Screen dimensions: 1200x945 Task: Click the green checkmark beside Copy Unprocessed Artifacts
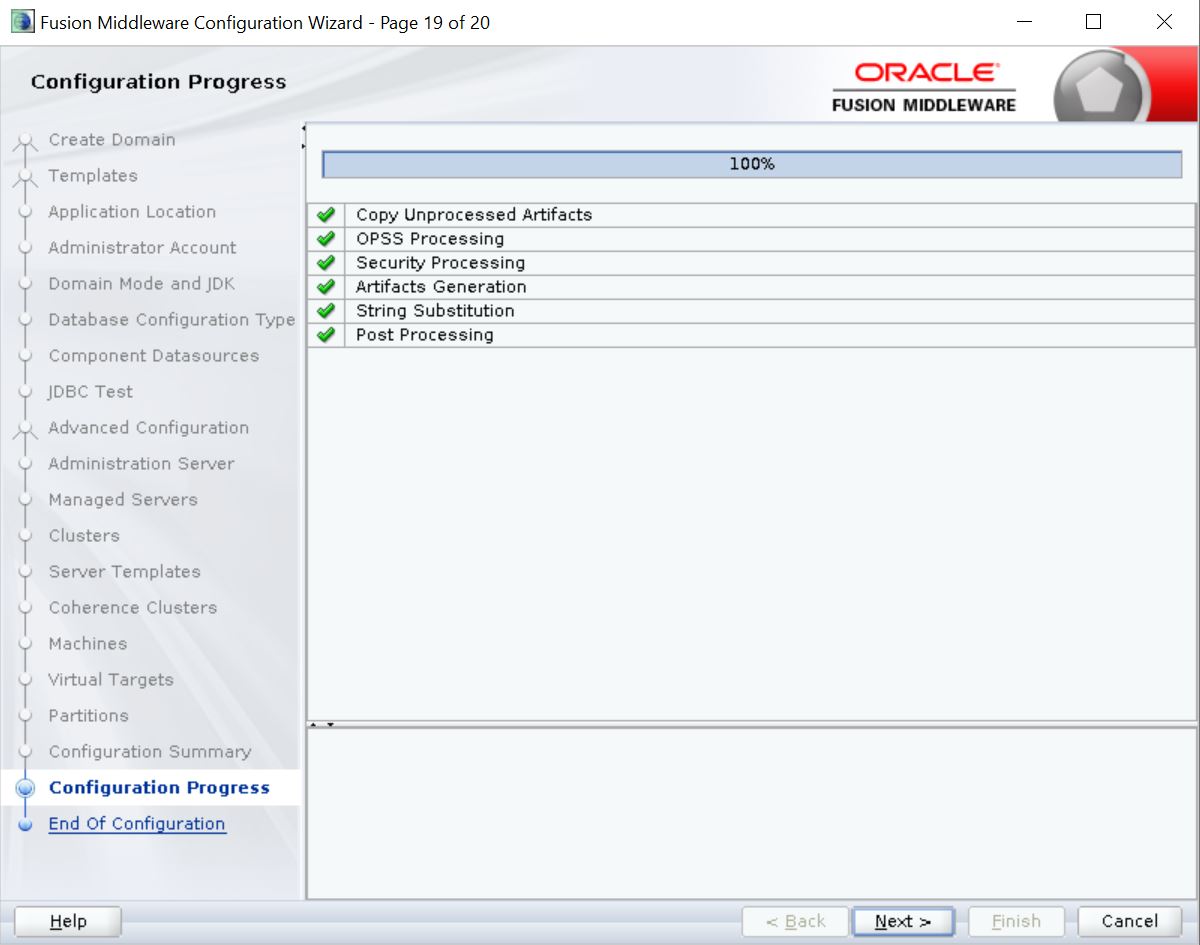pyautogui.click(x=325, y=215)
